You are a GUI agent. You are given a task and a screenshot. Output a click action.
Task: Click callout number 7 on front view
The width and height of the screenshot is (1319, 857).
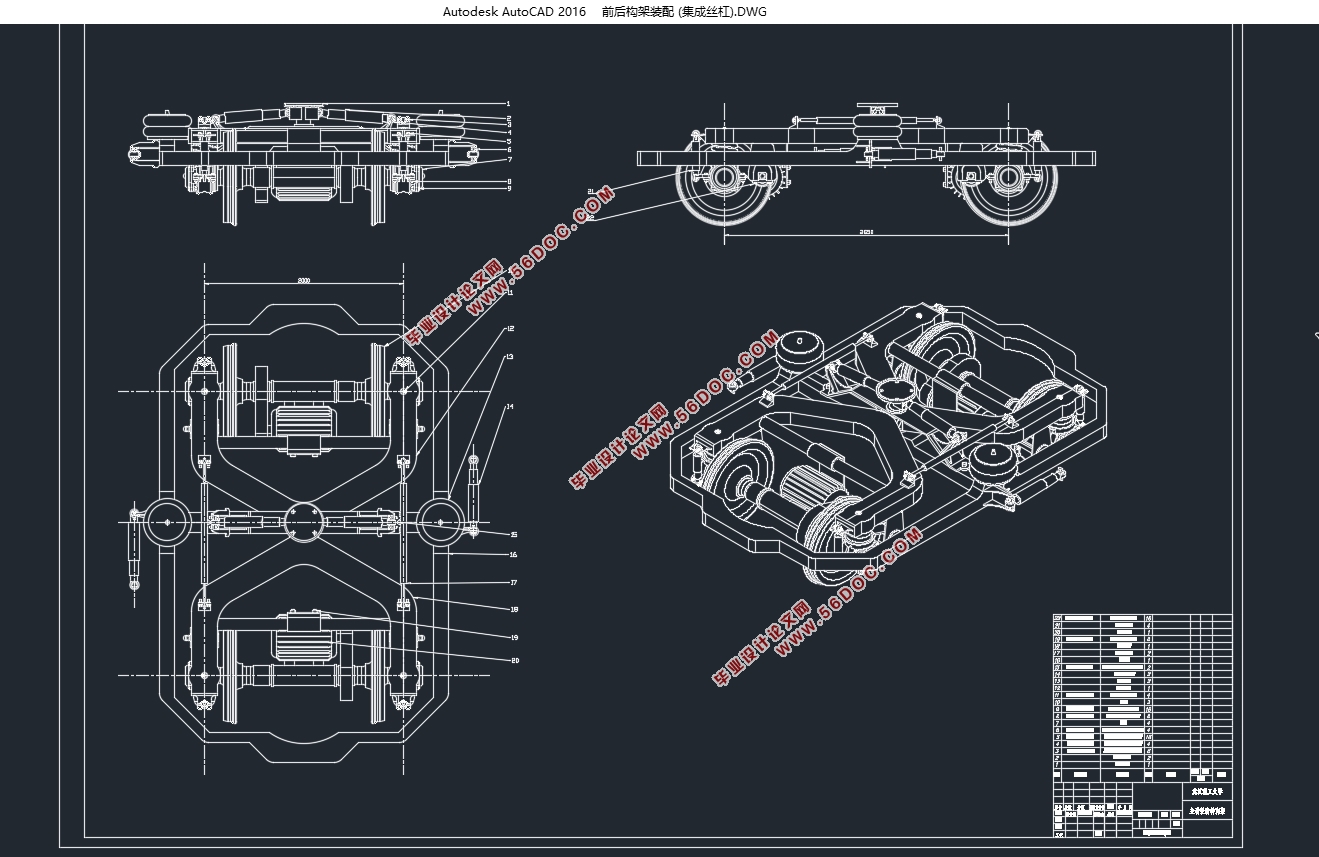509,159
